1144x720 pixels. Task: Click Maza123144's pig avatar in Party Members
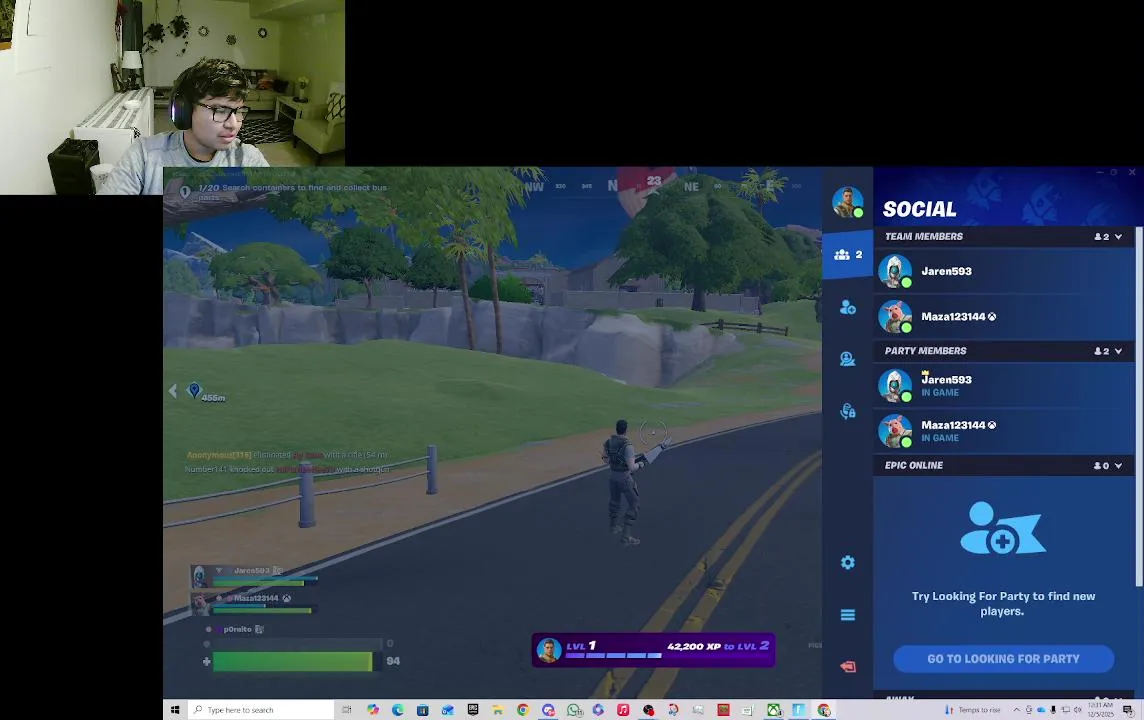(894, 430)
